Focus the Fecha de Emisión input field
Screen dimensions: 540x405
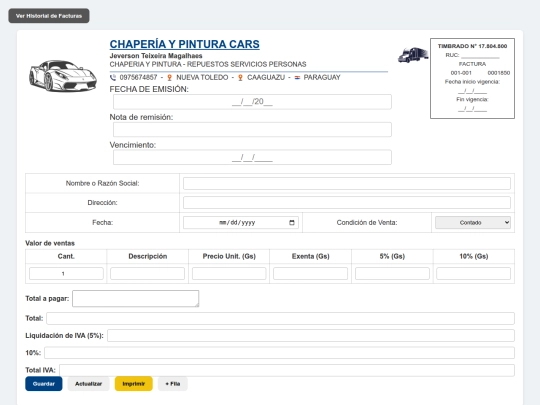coord(252,102)
